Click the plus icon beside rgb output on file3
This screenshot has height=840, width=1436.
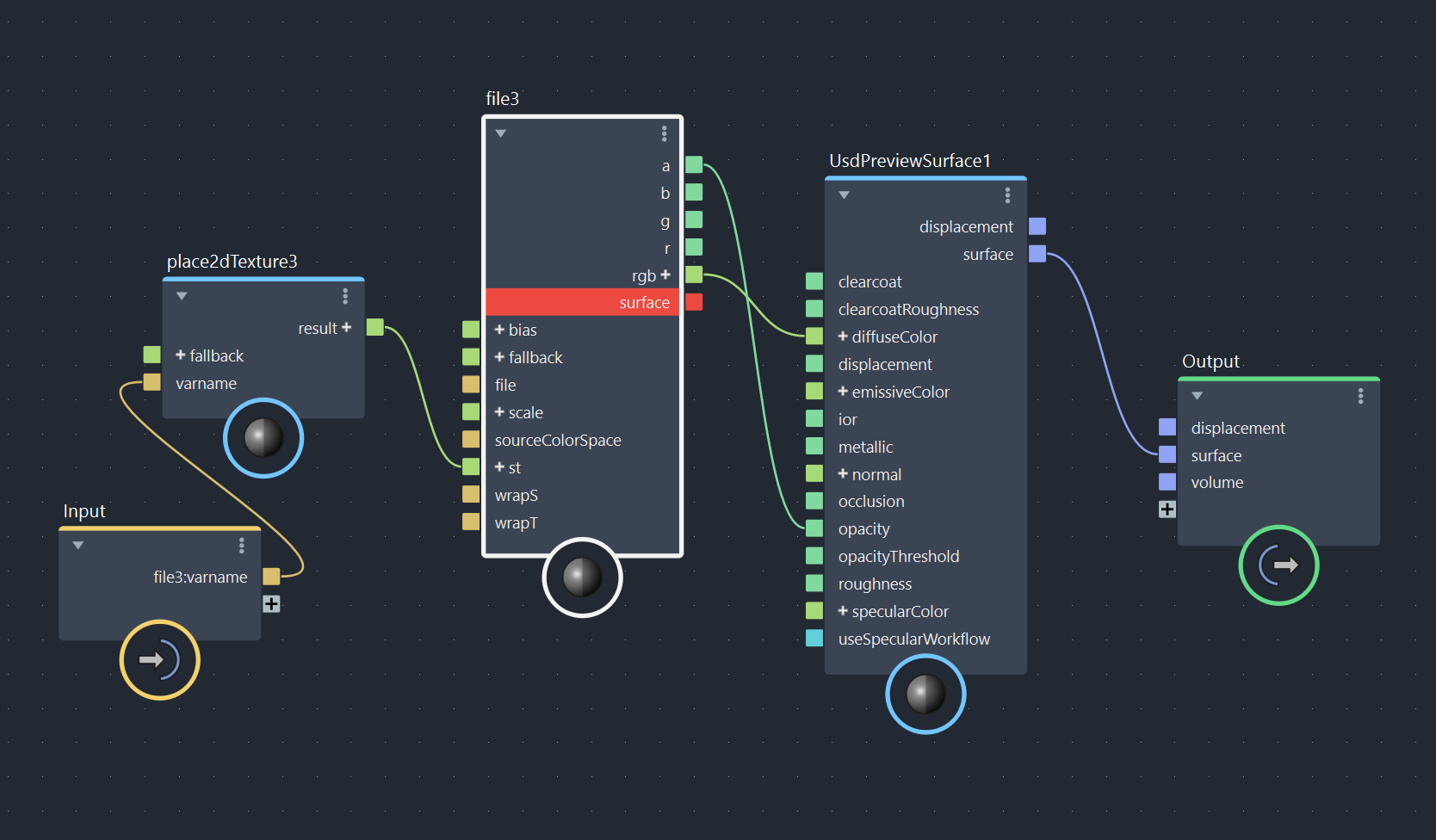coord(666,275)
